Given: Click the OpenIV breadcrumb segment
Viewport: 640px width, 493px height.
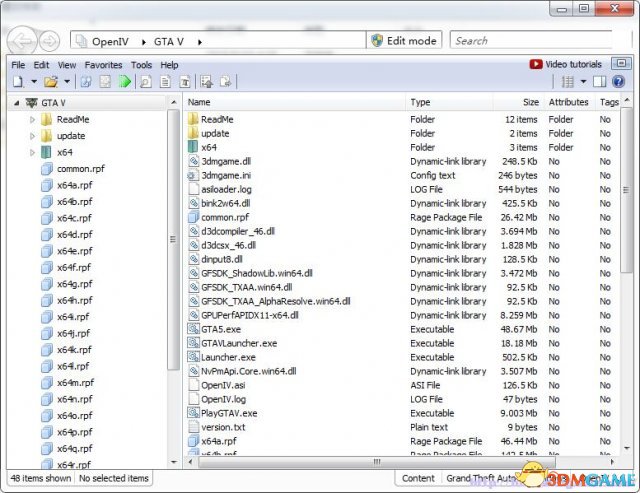Looking at the screenshot, I should coord(110,42).
